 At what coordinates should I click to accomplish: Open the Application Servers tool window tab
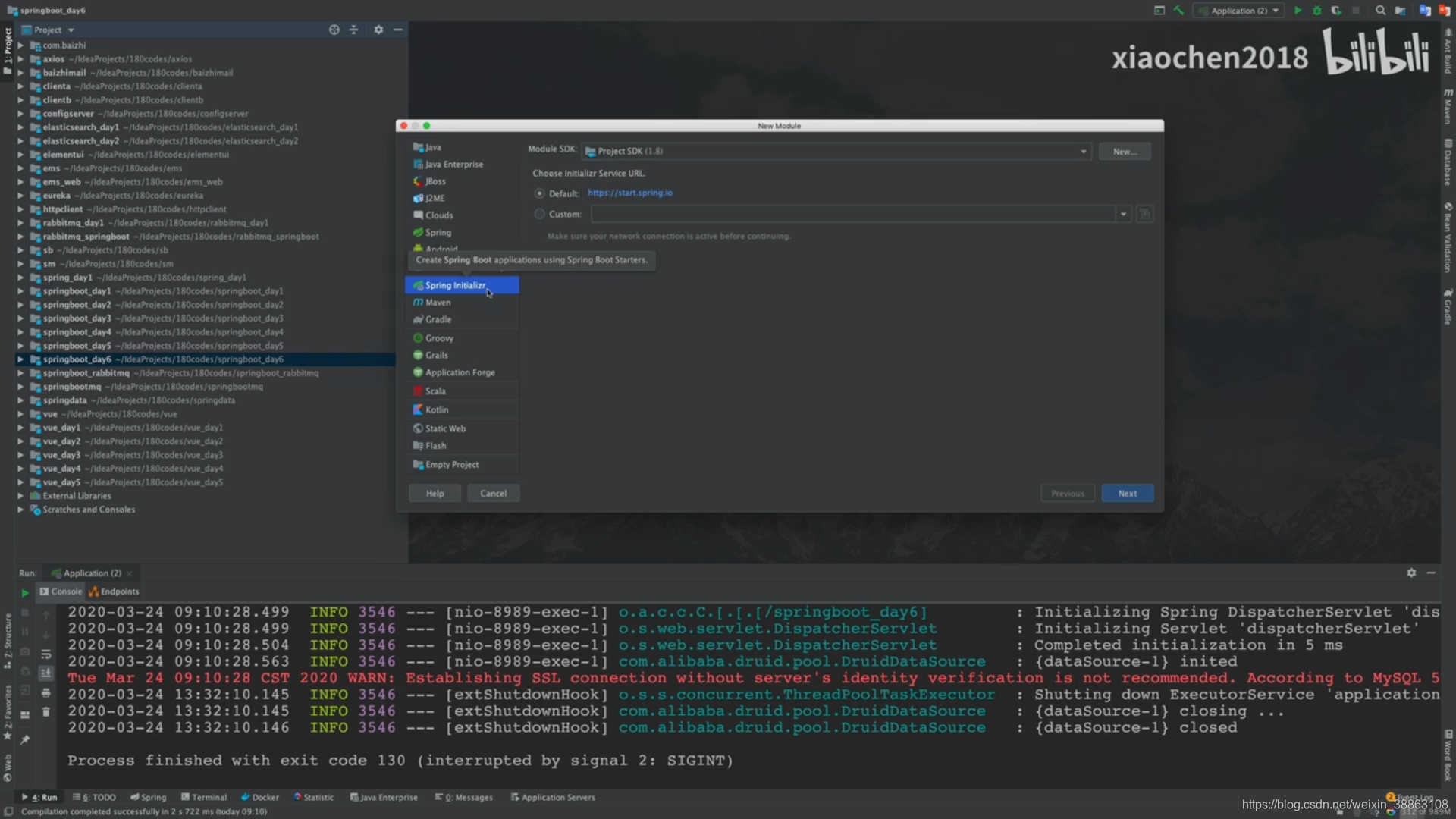pos(553,797)
